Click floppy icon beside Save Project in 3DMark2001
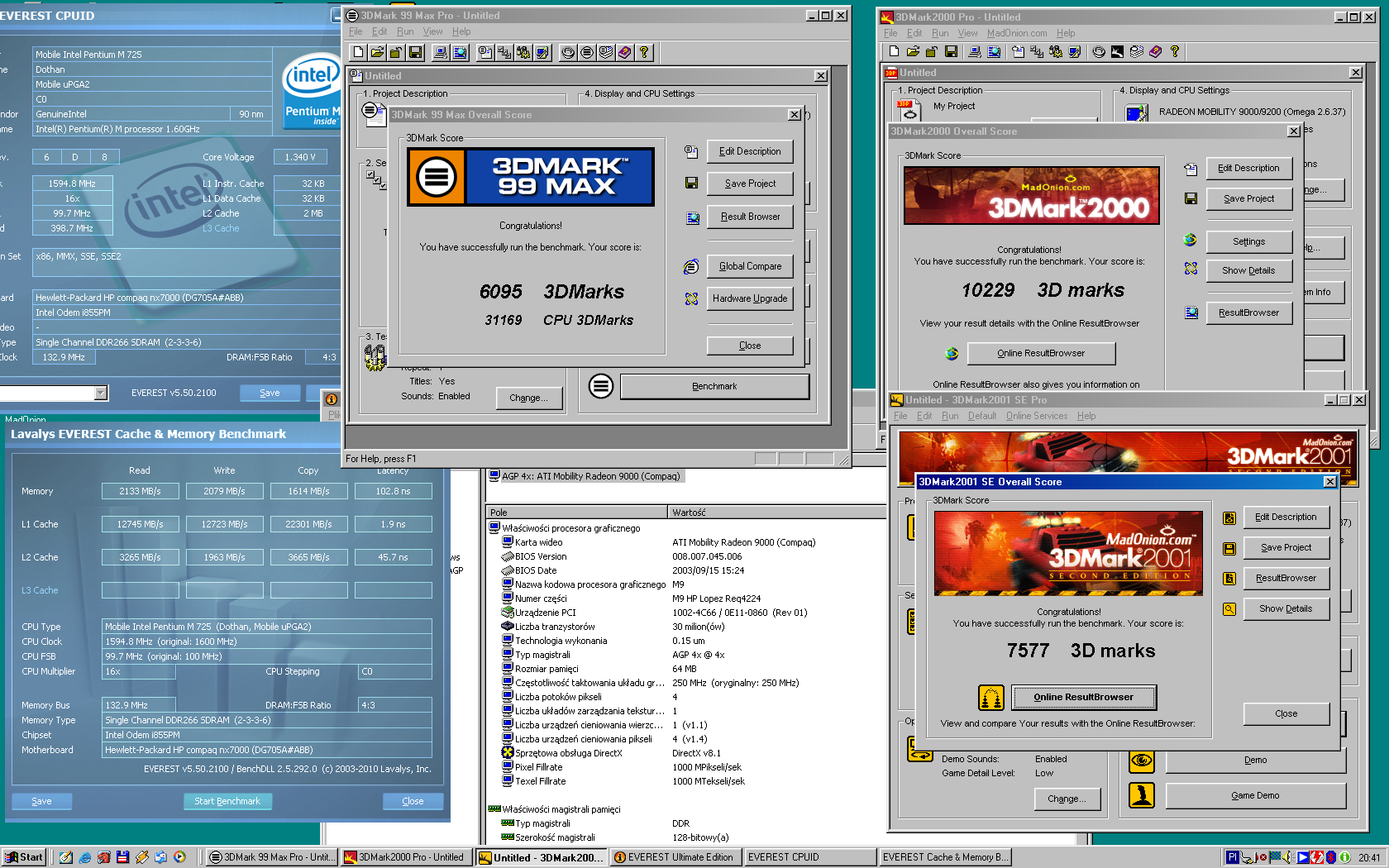The width and height of the screenshot is (1389, 868). pyautogui.click(x=1229, y=548)
